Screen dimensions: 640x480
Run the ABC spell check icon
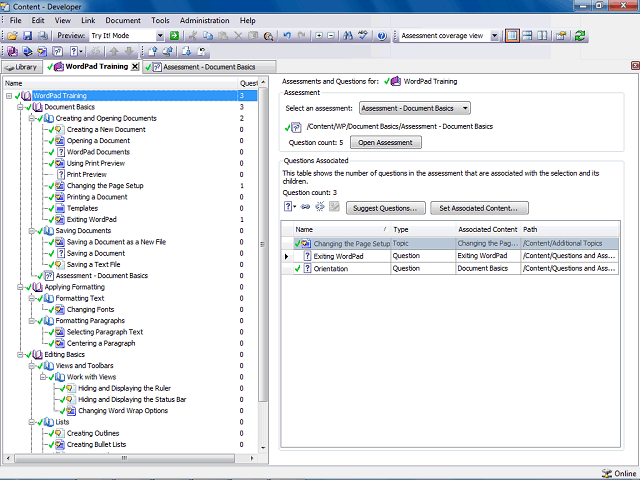(363, 36)
